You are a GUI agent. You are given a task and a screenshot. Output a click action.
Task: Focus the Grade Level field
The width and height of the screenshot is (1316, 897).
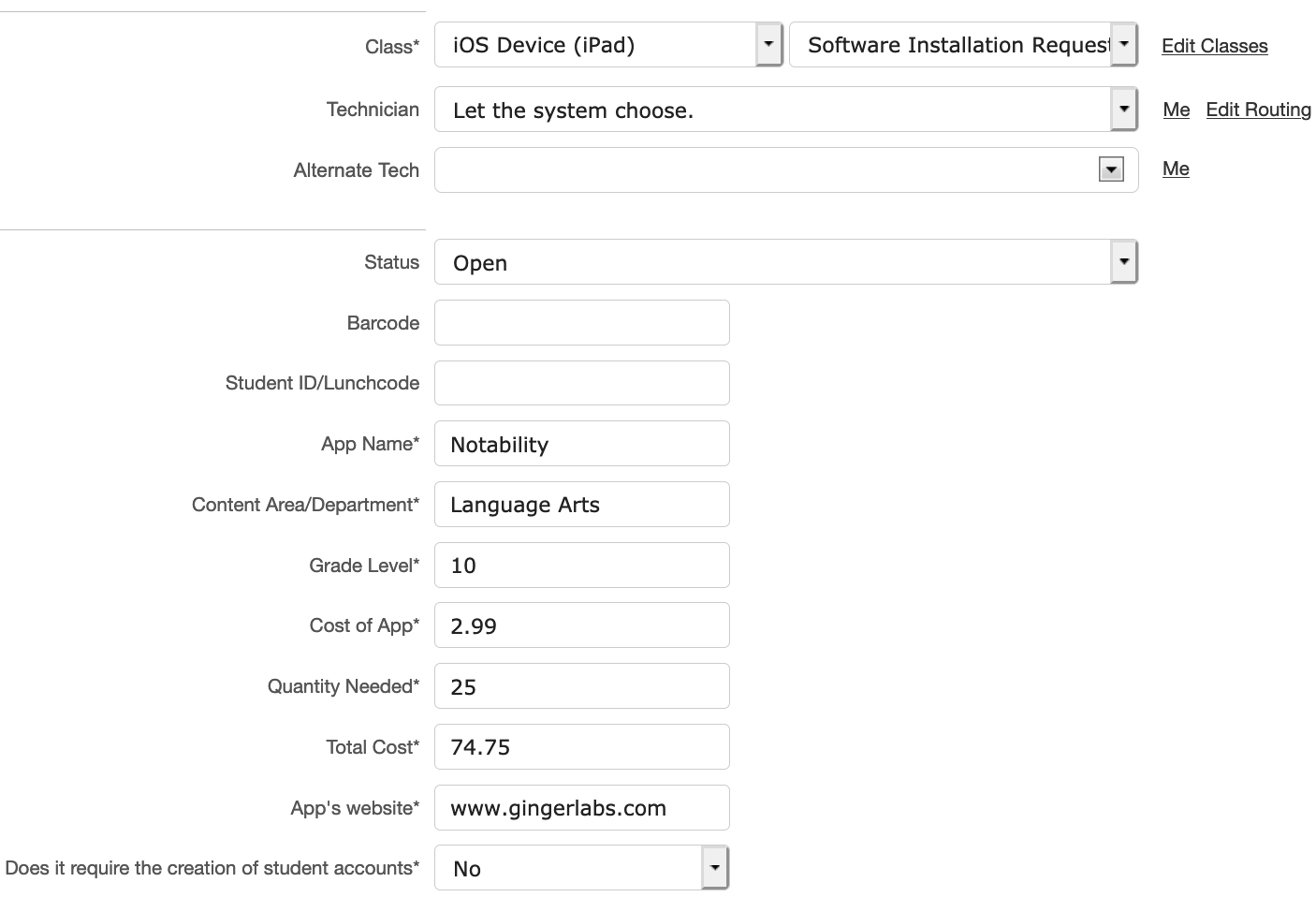[581, 566]
